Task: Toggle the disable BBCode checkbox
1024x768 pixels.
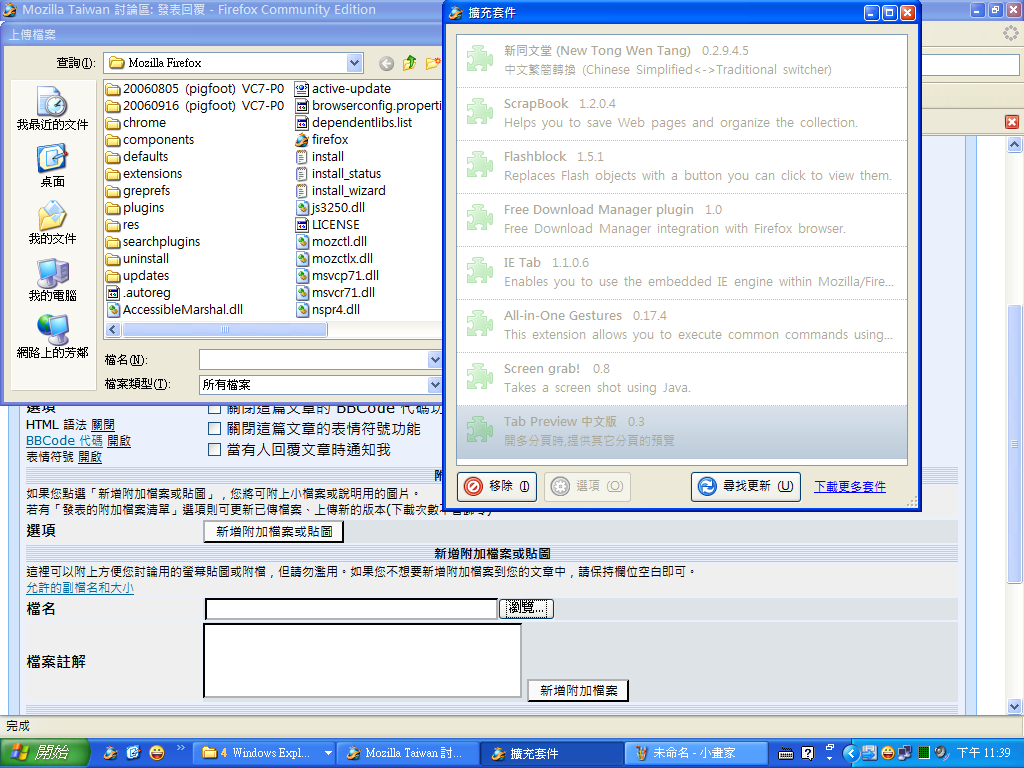Action: point(214,409)
